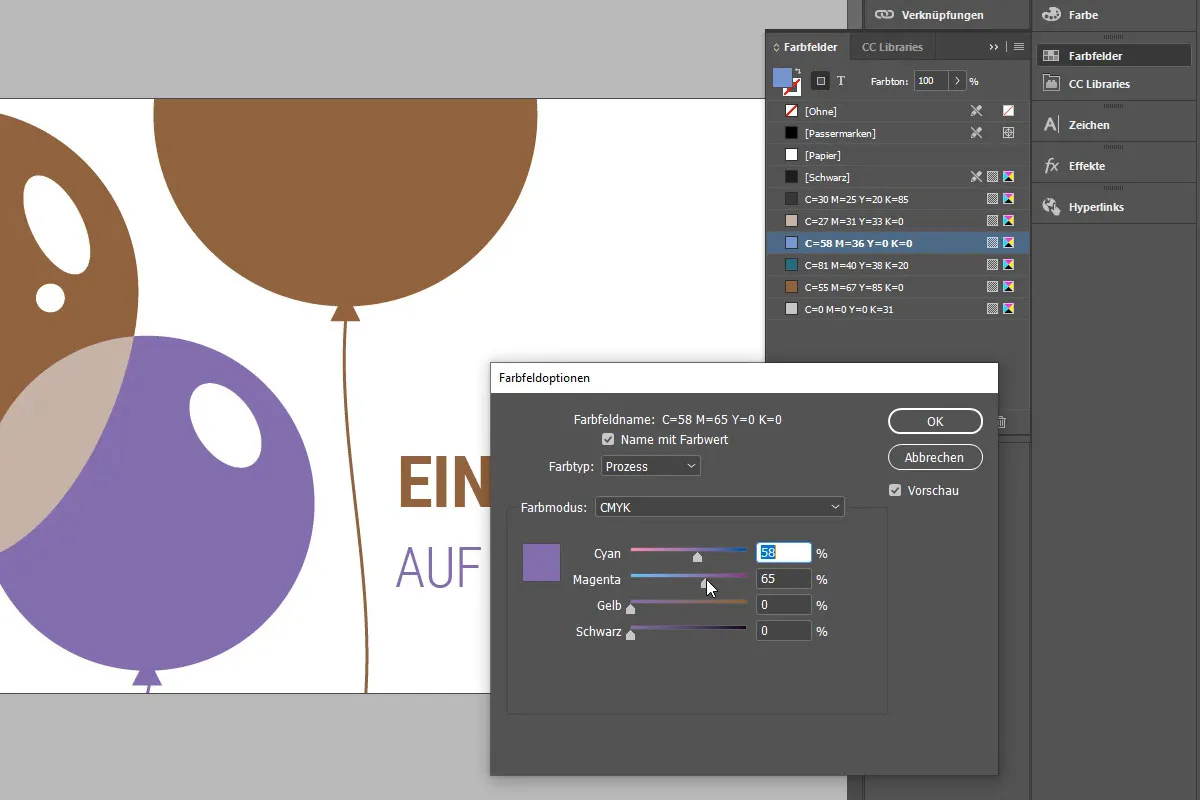Open the Verknüpfungen panel icon

click(884, 15)
